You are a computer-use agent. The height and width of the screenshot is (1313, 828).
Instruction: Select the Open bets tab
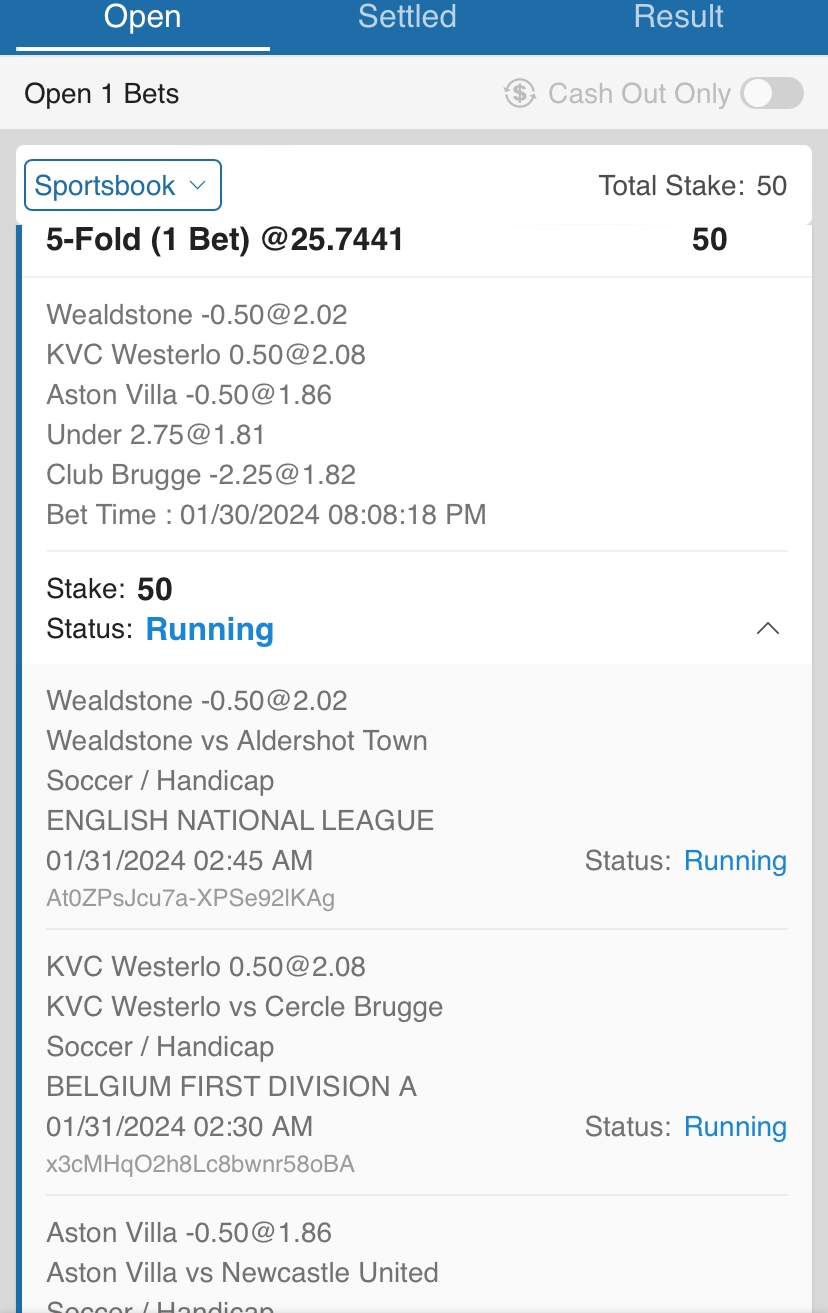pyautogui.click(x=143, y=18)
